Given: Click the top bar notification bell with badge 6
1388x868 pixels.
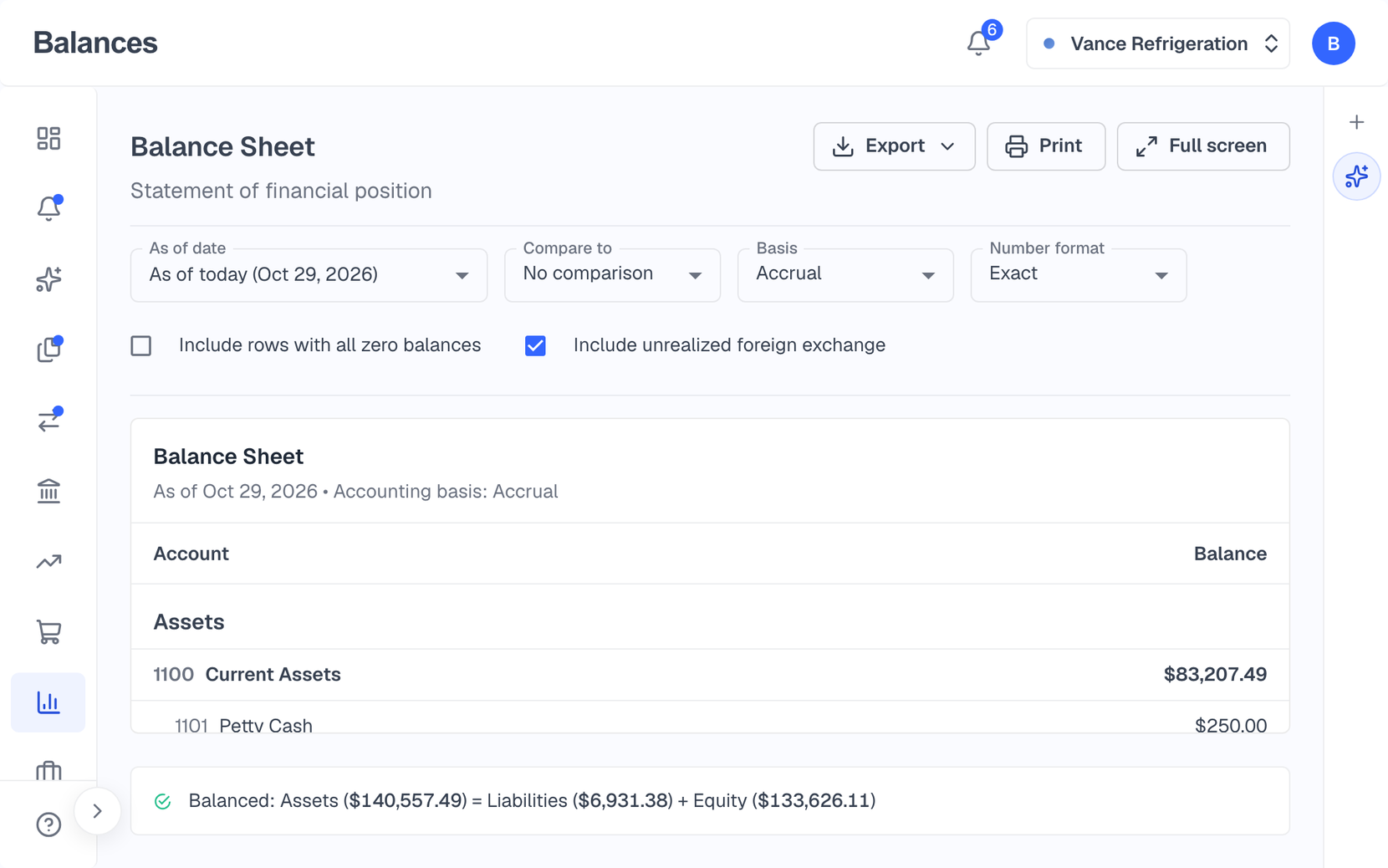Looking at the screenshot, I should [979, 43].
